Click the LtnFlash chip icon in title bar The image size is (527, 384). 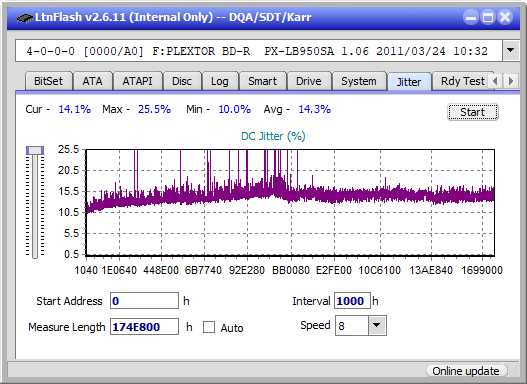(24, 18)
